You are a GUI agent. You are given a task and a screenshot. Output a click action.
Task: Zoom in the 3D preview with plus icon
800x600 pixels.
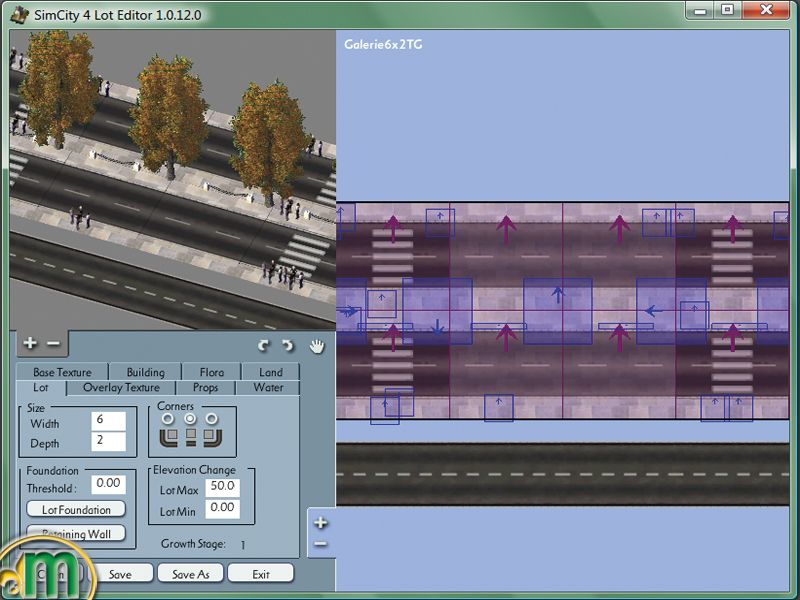coord(30,343)
